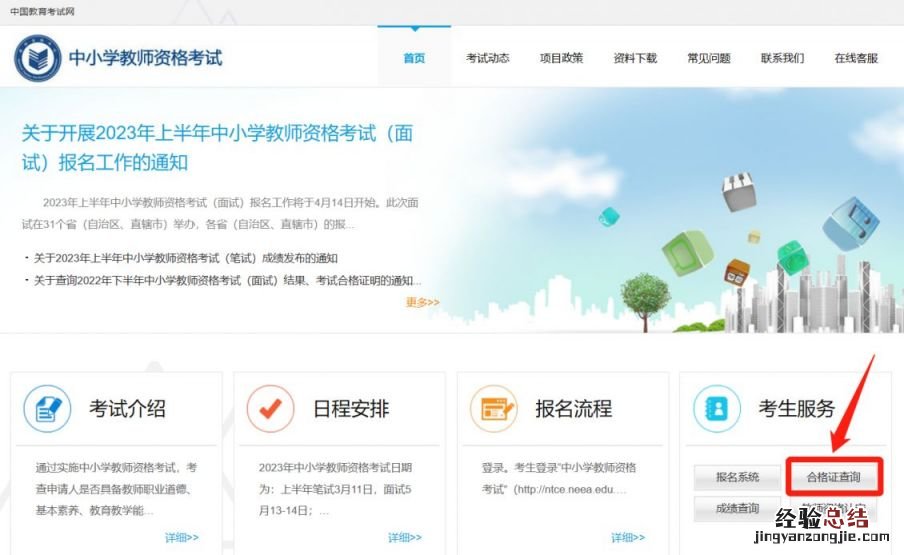Click the orange 更多>> link
Screen dimensions: 904x555
(423, 303)
